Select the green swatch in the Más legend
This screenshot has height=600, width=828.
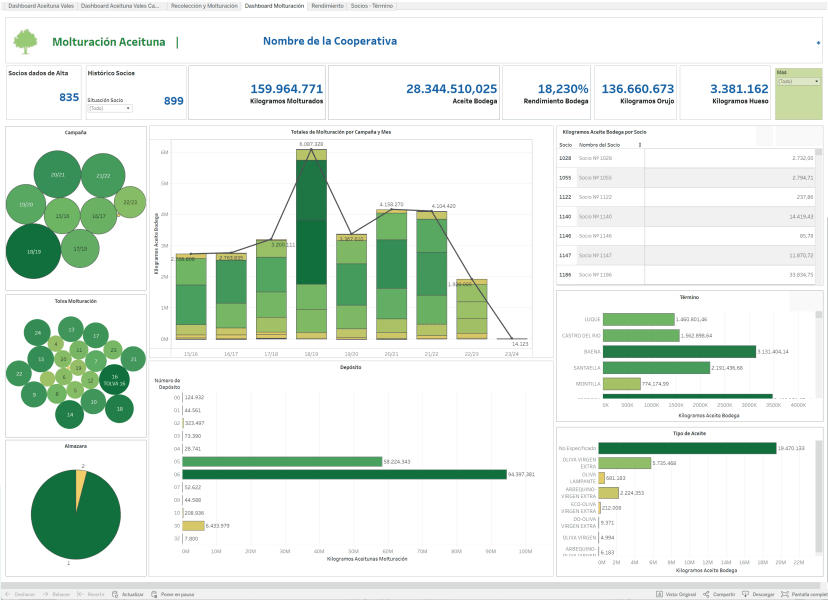pos(798,105)
